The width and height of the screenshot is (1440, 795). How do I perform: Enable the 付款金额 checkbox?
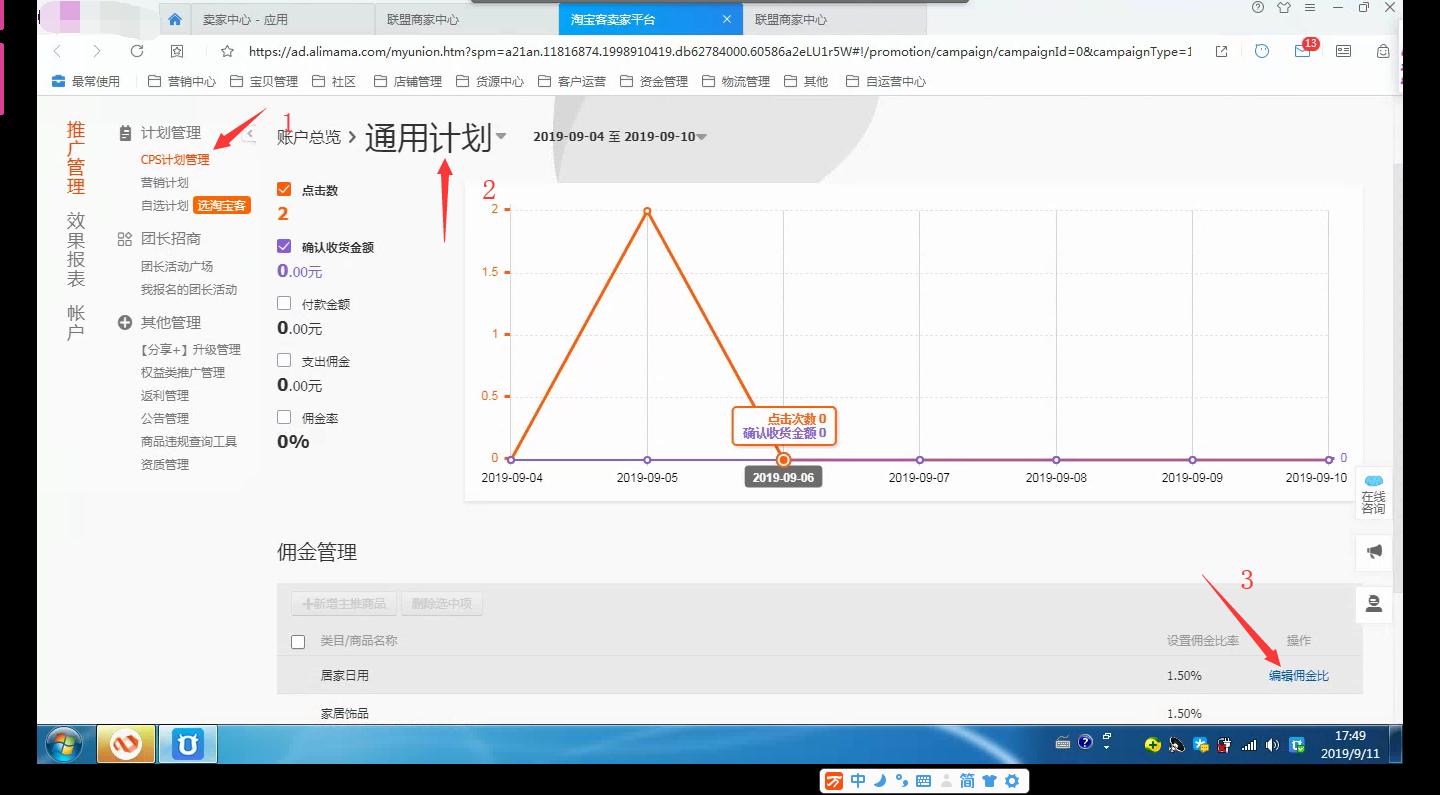(282, 303)
